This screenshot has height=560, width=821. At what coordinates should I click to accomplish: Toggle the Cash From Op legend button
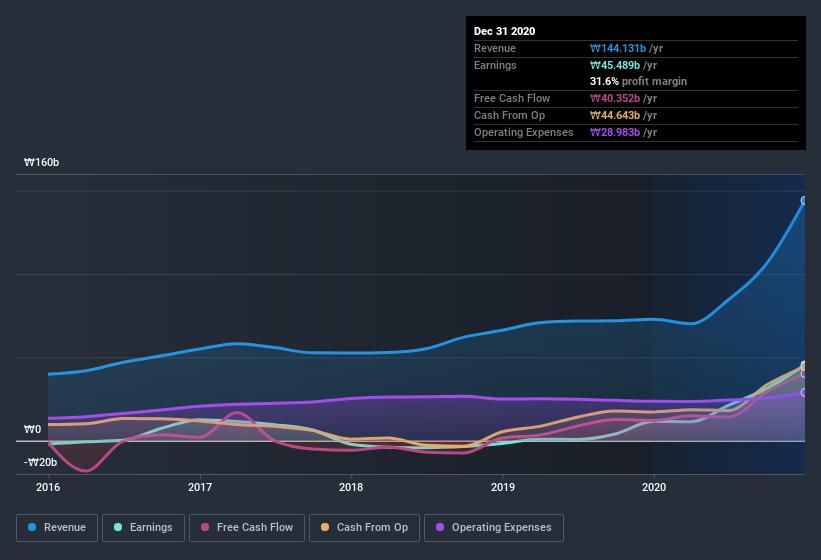(372, 527)
